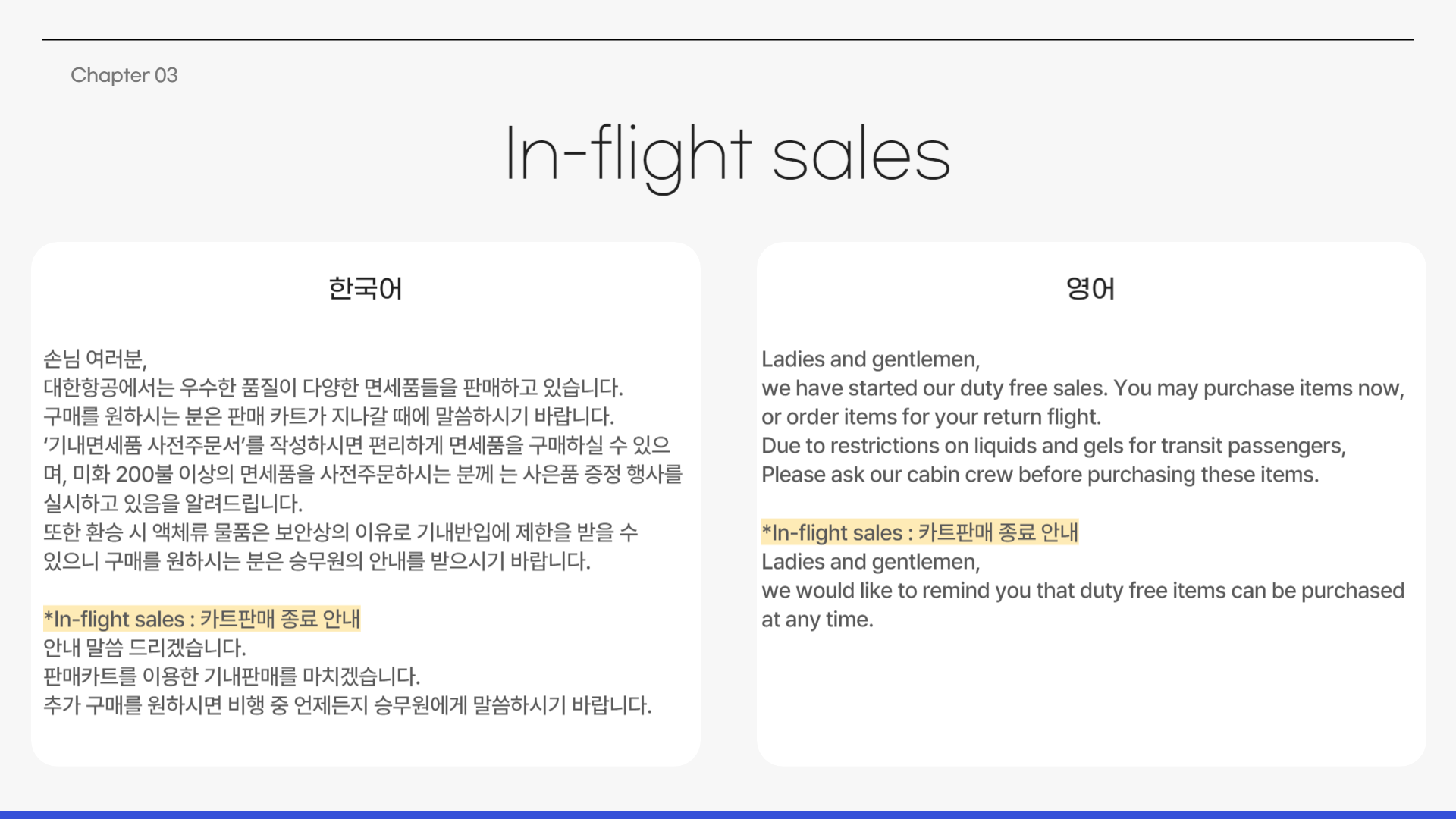This screenshot has width=1456, height=819.
Task: Select the 손님 여러분 greeting line
Action: (x=96, y=359)
